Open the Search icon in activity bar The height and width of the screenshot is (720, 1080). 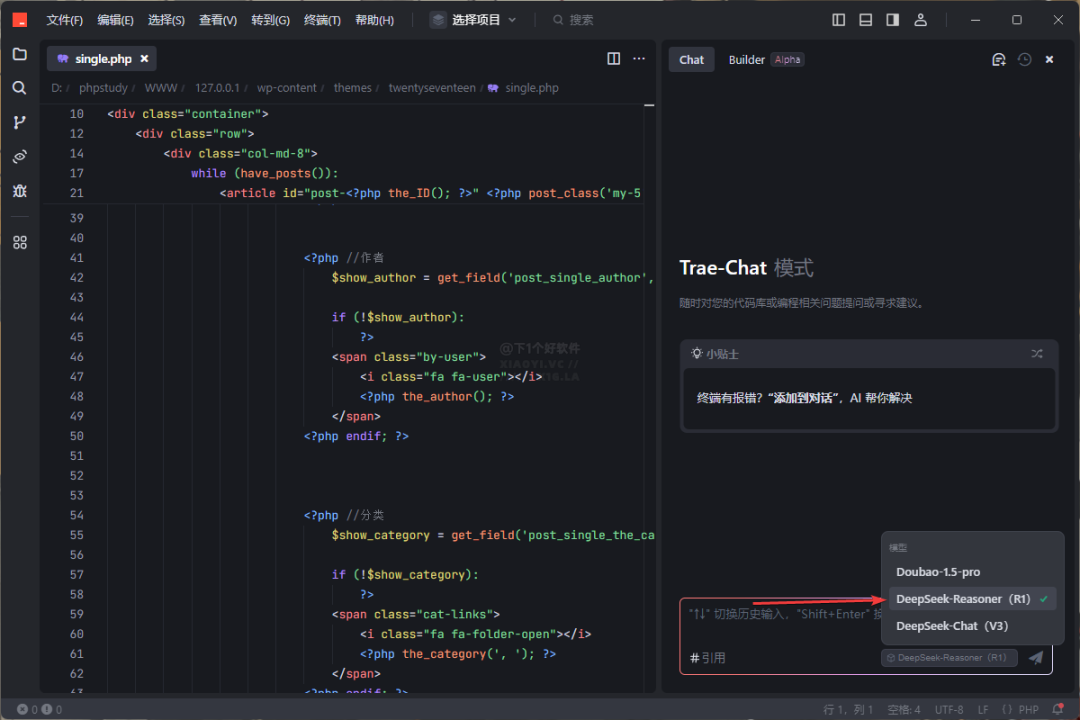[19, 88]
